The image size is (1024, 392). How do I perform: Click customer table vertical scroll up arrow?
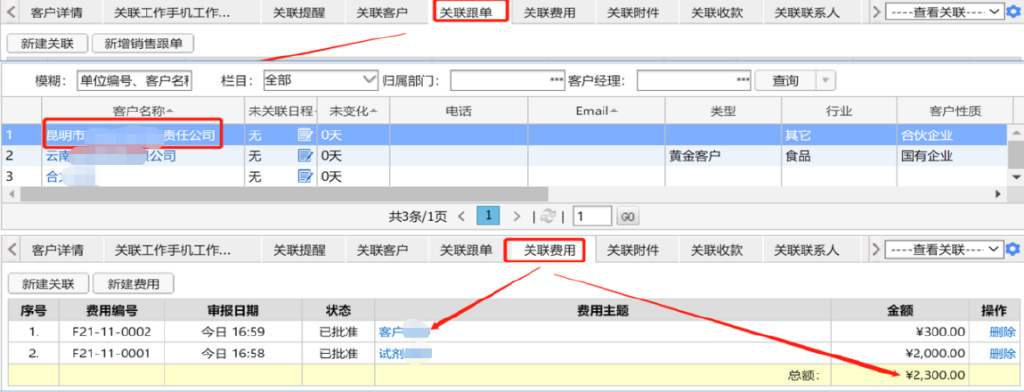click(x=1017, y=133)
